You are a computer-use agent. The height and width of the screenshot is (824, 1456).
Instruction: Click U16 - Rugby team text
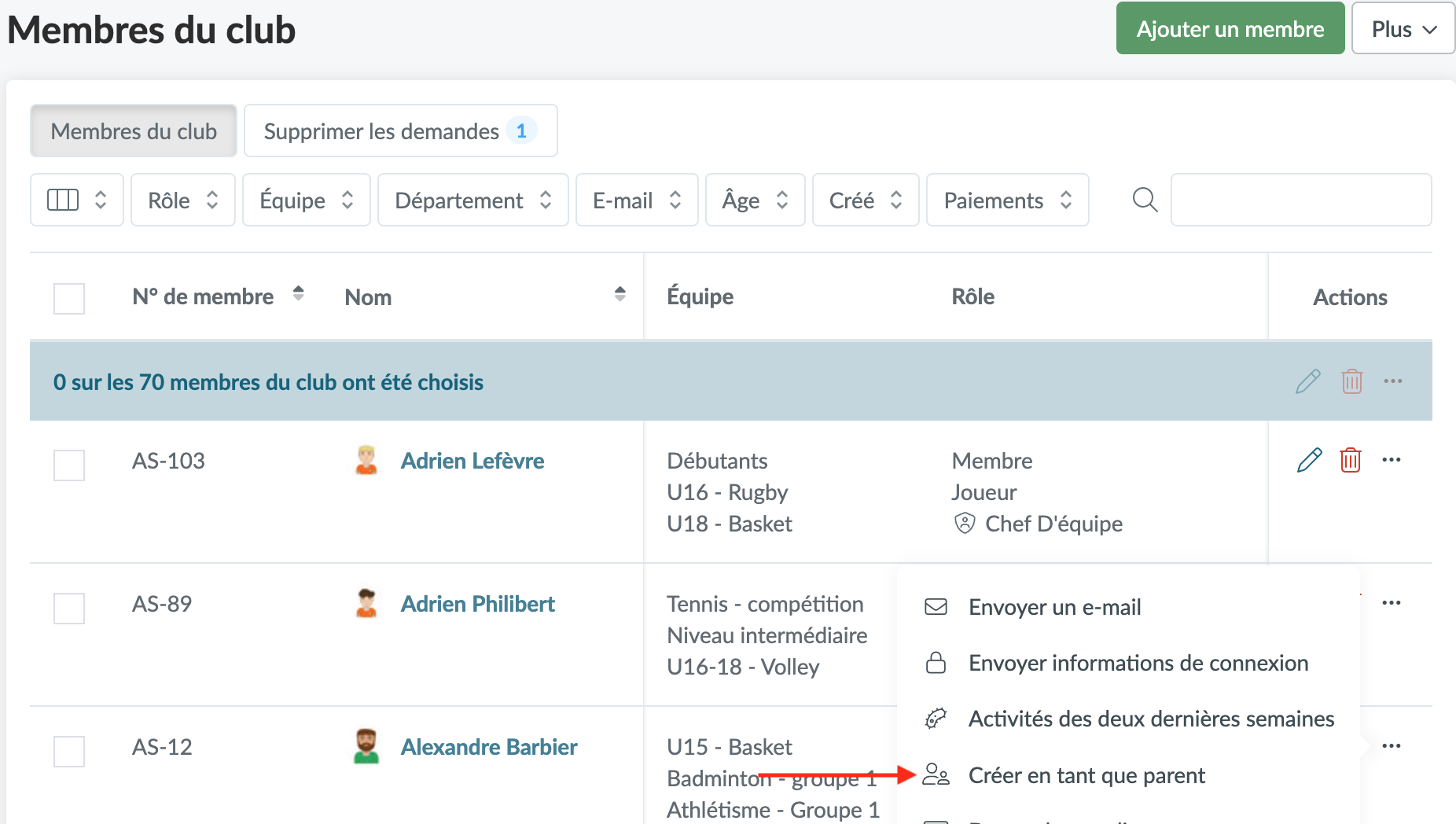tap(727, 492)
